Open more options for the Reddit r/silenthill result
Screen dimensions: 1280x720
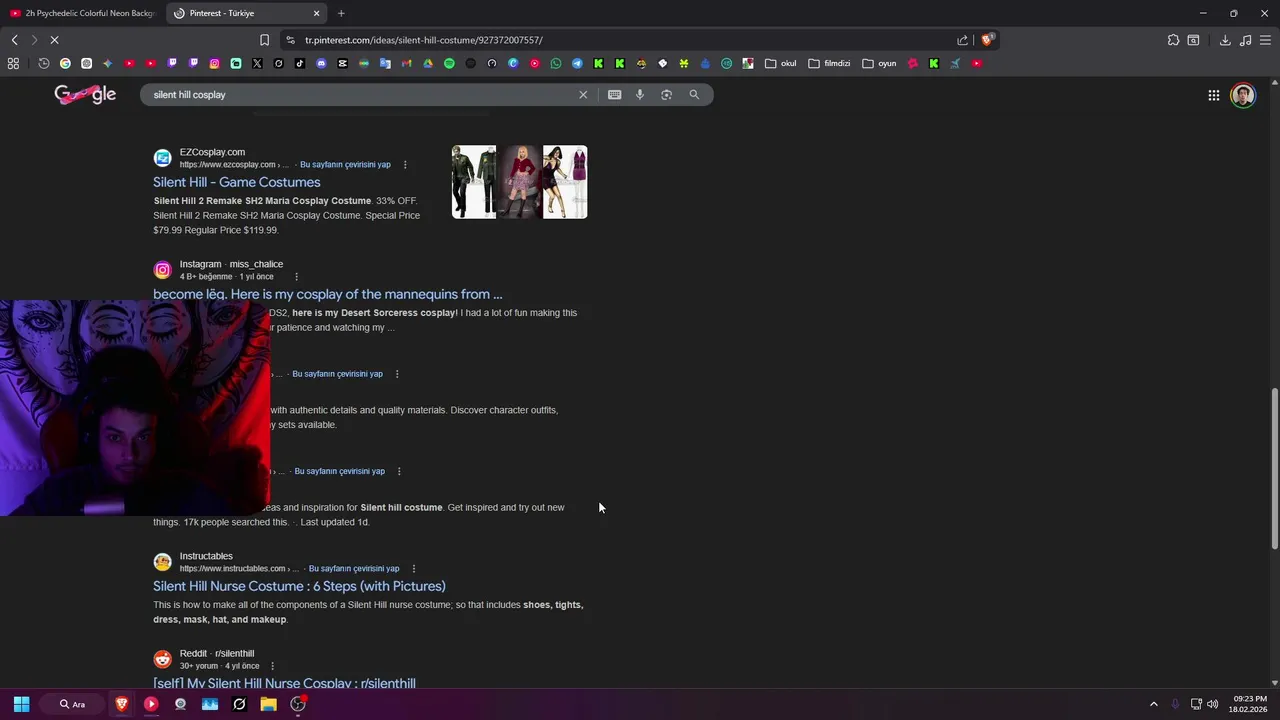[272, 665]
